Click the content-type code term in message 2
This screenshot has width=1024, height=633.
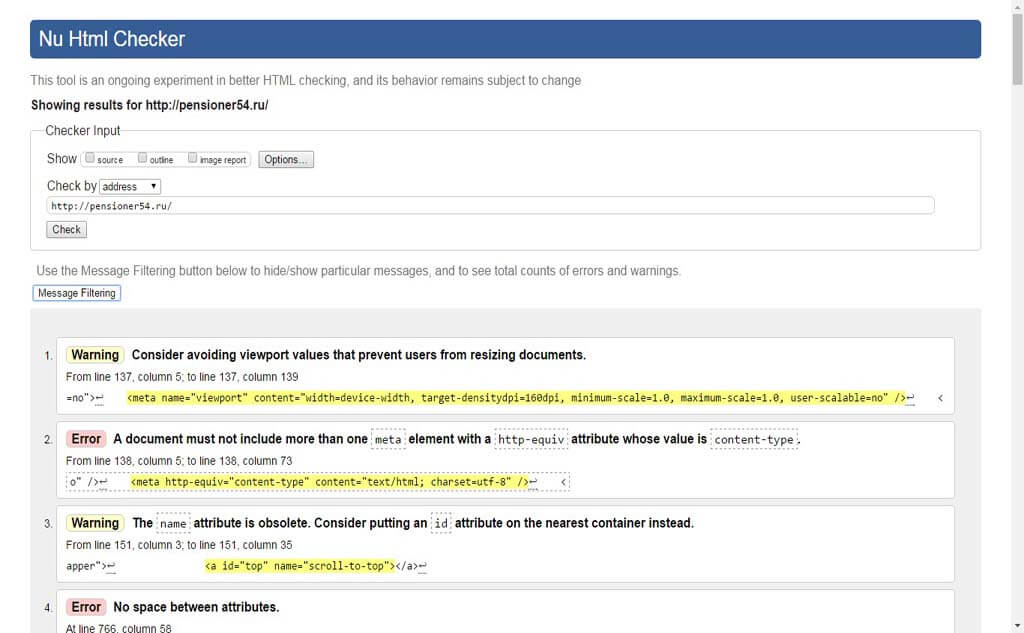tap(754, 439)
